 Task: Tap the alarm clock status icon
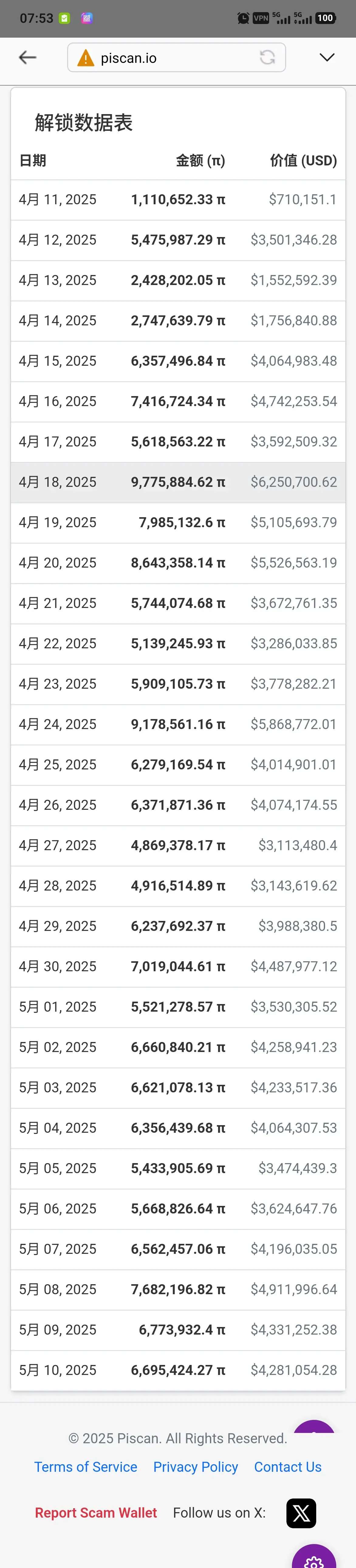click(243, 18)
